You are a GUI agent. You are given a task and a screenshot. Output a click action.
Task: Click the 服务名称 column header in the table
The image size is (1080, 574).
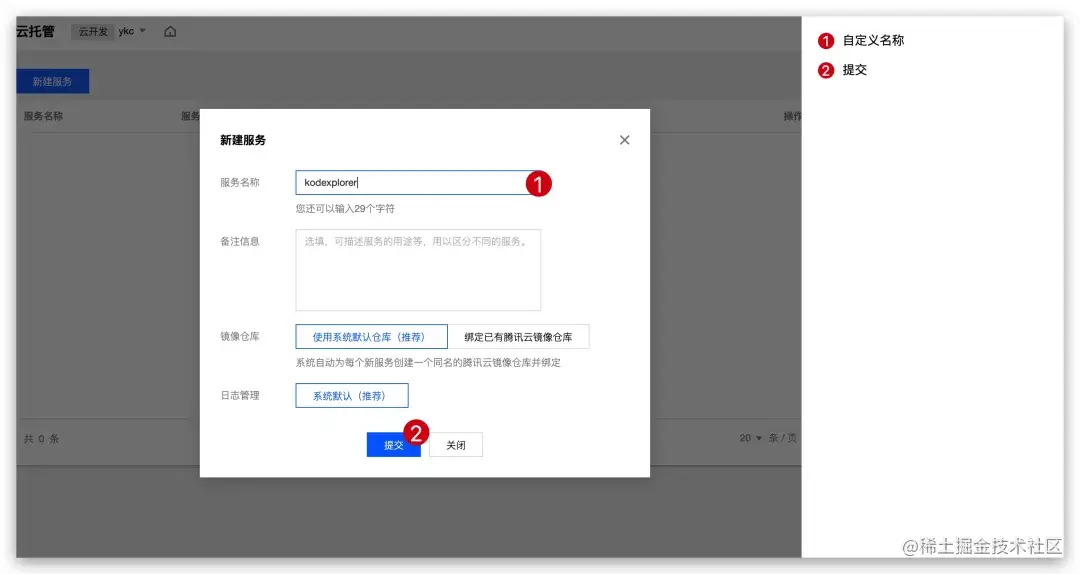(43, 116)
